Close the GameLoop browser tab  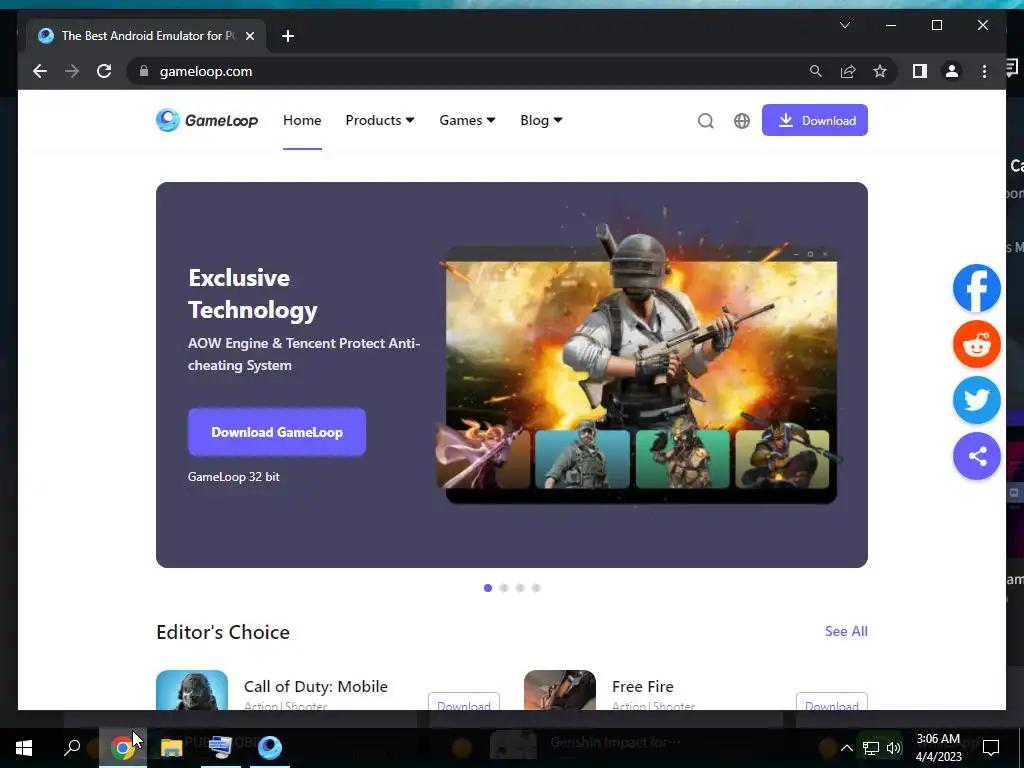[249, 36]
